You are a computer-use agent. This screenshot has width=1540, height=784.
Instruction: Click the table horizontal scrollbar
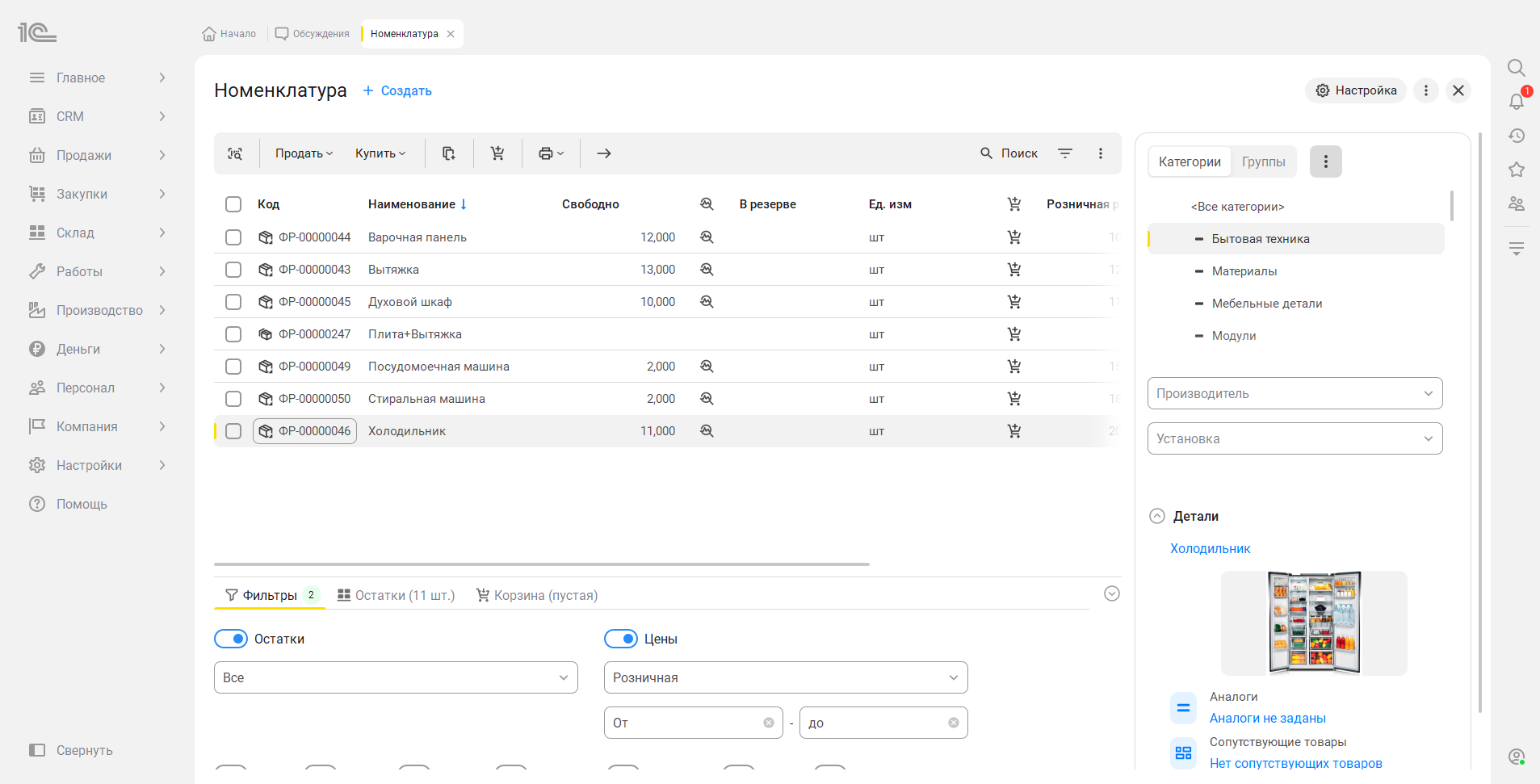click(542, 564)
